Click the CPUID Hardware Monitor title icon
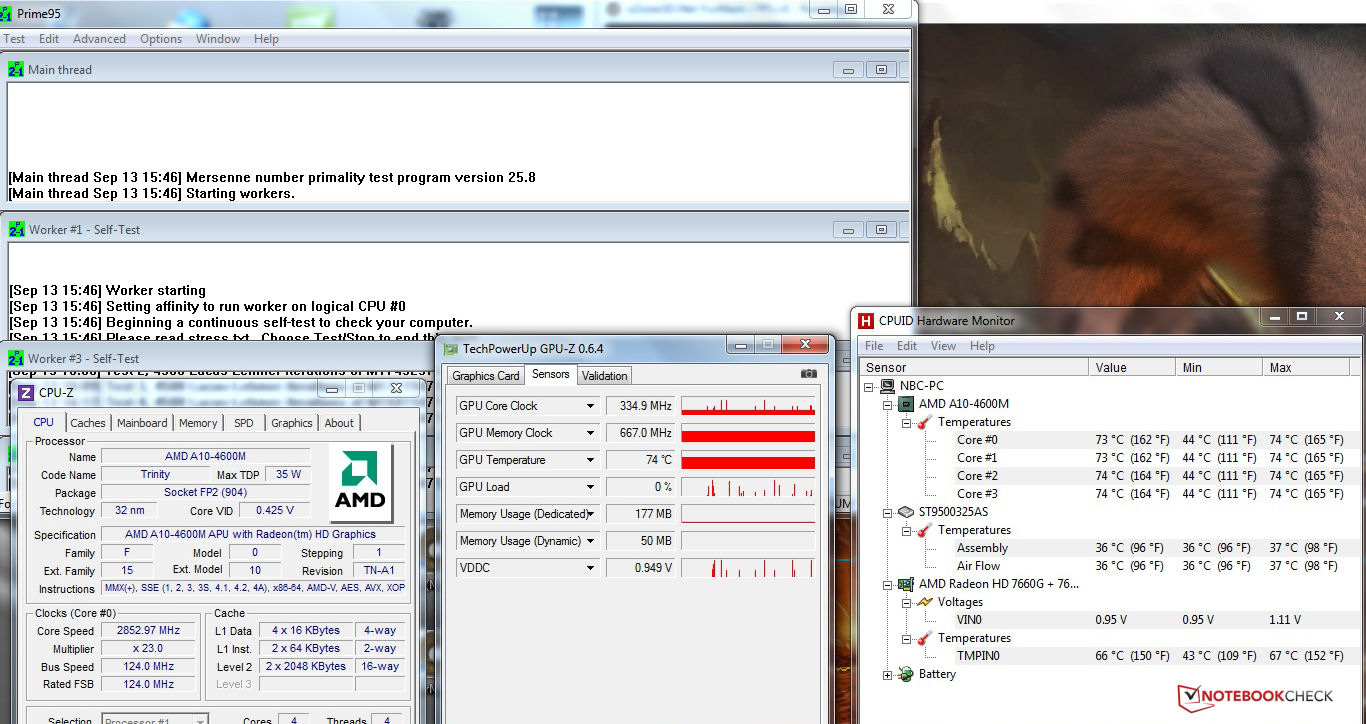 pos(866,321)
